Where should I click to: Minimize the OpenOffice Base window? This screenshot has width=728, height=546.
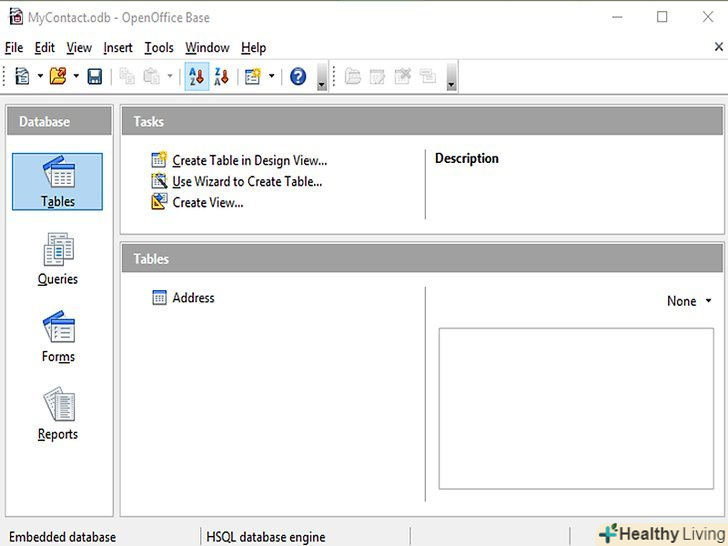pyautogui.click(x=617, y=17)
